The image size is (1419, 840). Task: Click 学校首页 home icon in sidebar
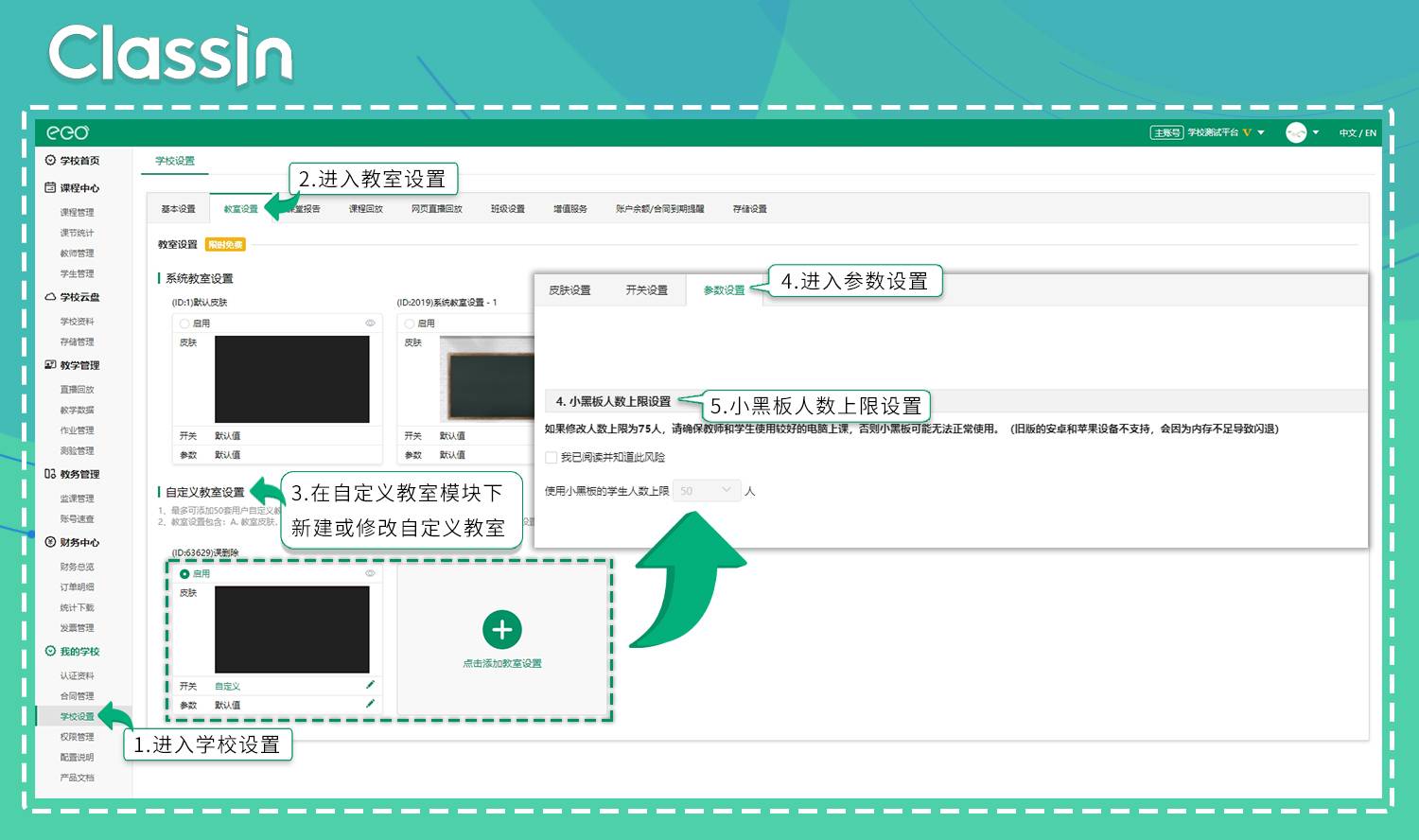pos(50,160)
